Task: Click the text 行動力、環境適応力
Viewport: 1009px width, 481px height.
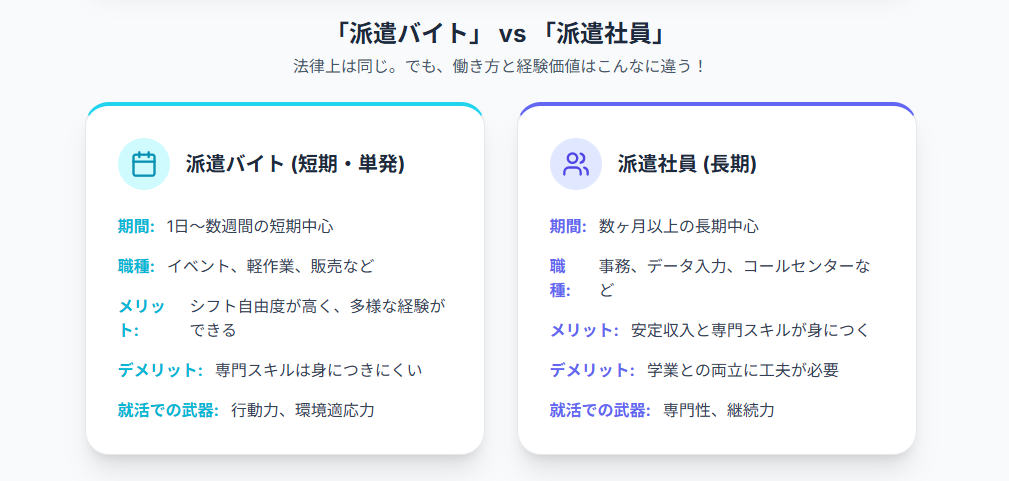Action: tap(302, 410)
